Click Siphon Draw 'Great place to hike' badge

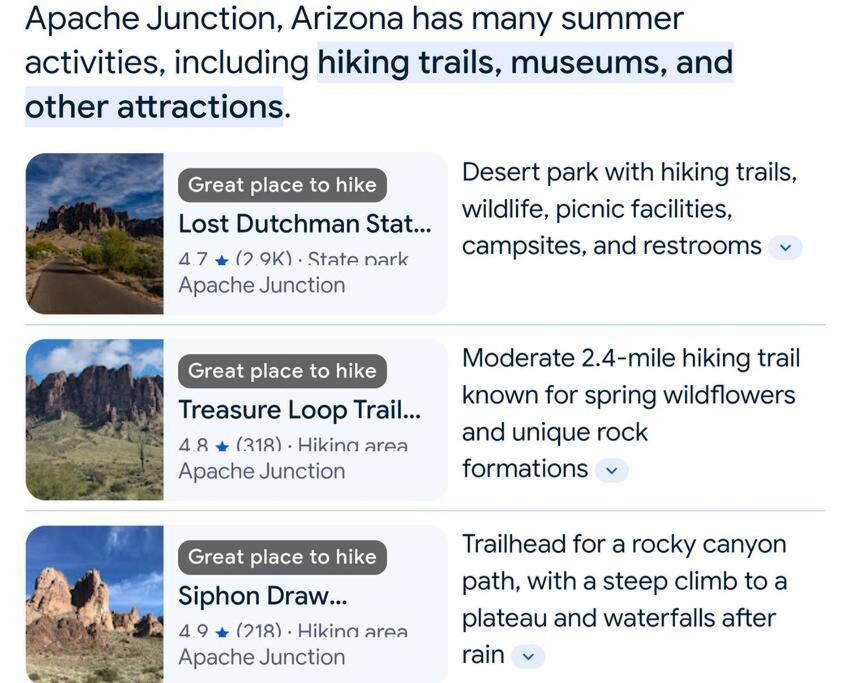coord(282,557)
